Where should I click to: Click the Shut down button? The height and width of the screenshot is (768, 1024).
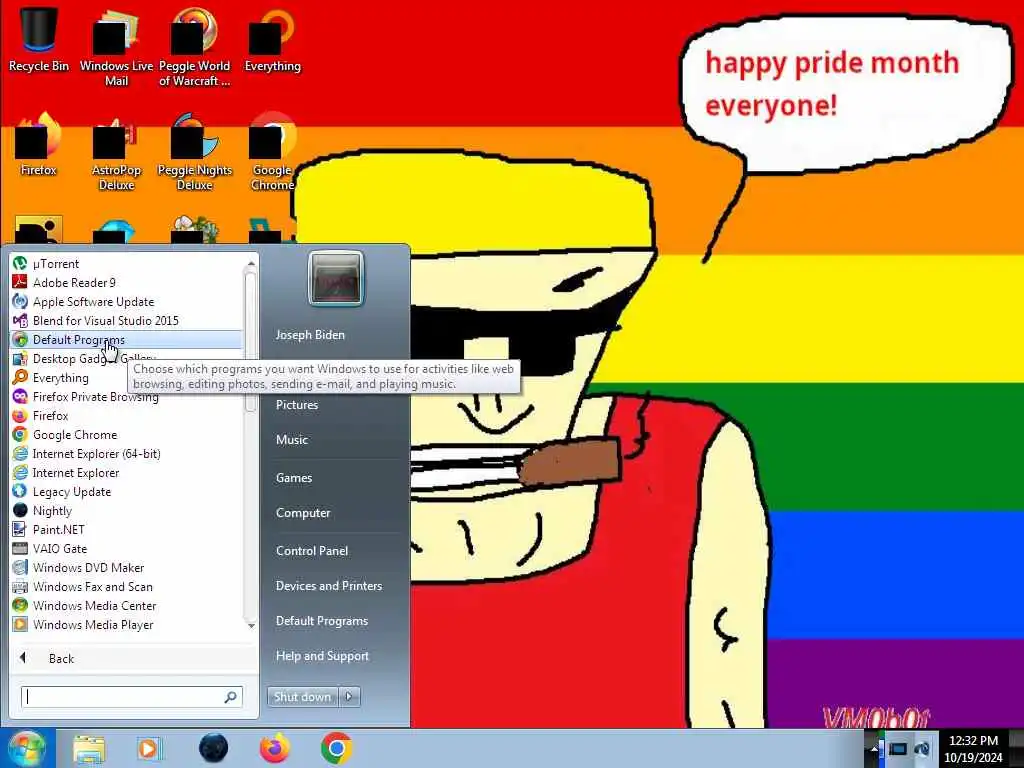point(303,697)
